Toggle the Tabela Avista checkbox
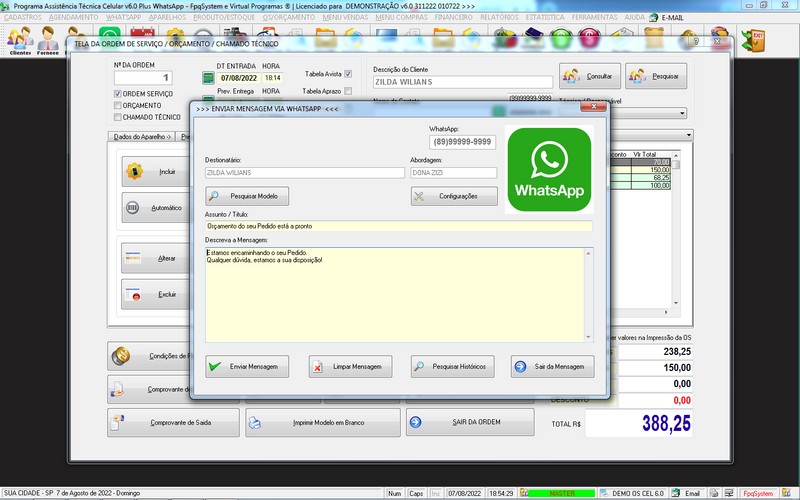 348,74
